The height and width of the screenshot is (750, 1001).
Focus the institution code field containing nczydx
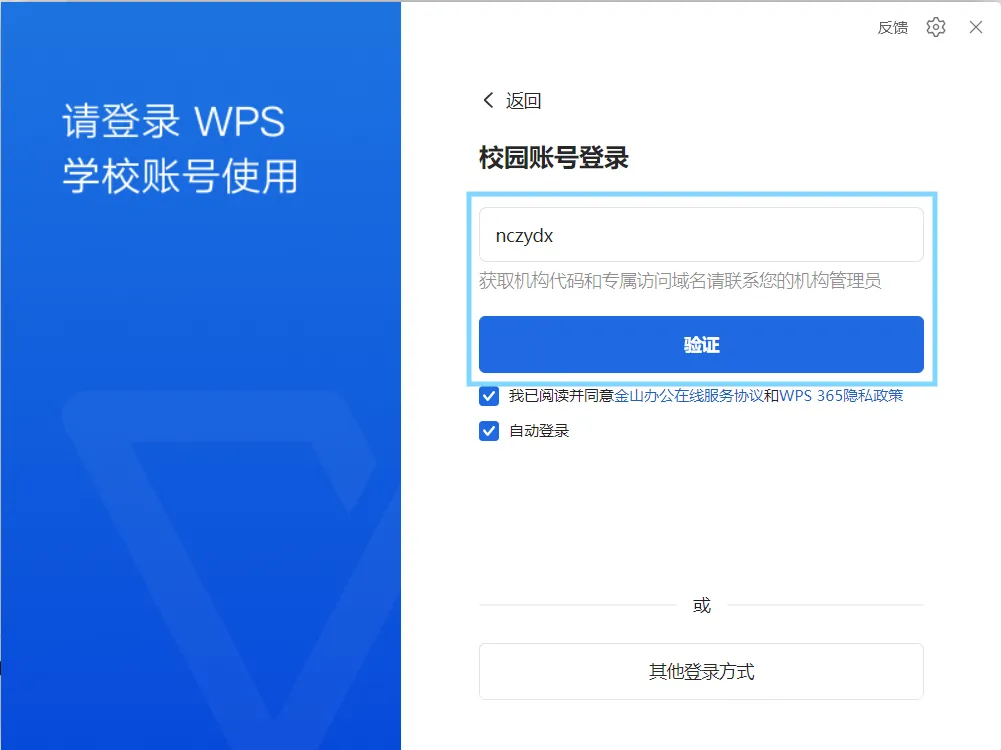tap(701, 234)
